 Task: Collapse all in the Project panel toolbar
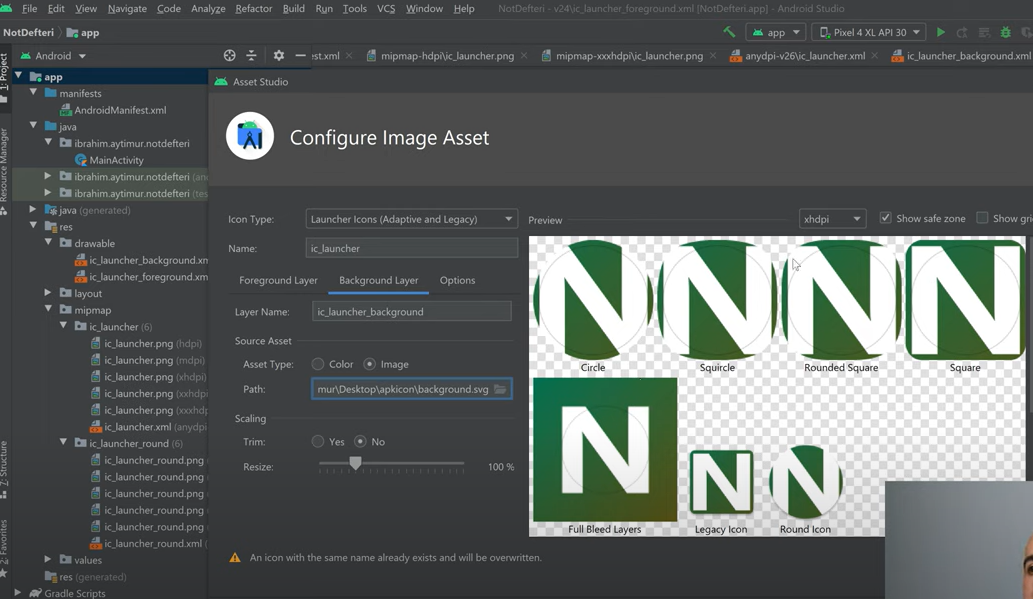251,55
